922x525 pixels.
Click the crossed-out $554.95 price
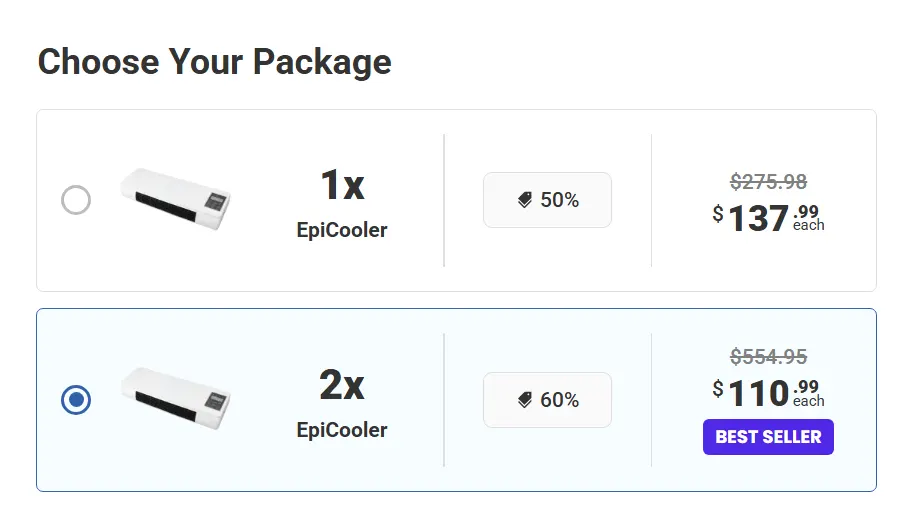768,357
